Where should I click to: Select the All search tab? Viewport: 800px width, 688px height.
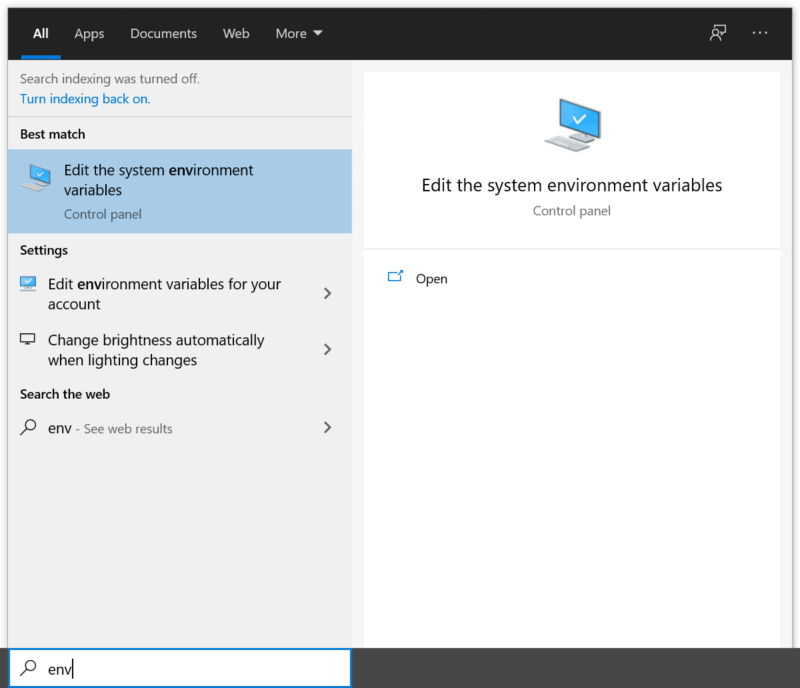coord(41,34)
